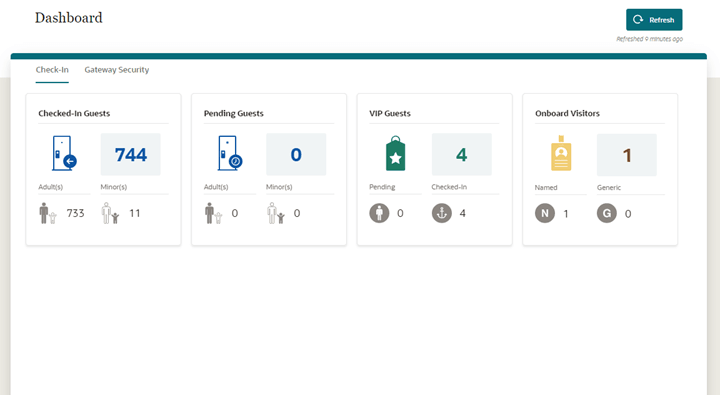The width and height of the screenshot is (720, 395).
Task: Click the Named label in Onboard Visitors
Action: tap(546, 187)
